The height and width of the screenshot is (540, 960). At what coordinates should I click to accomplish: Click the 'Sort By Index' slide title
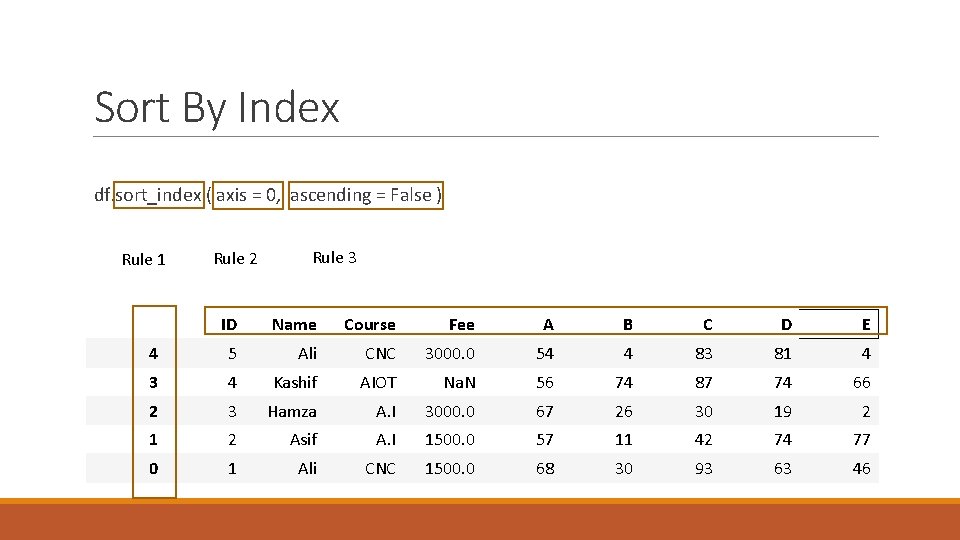click(x=217, y=107)
